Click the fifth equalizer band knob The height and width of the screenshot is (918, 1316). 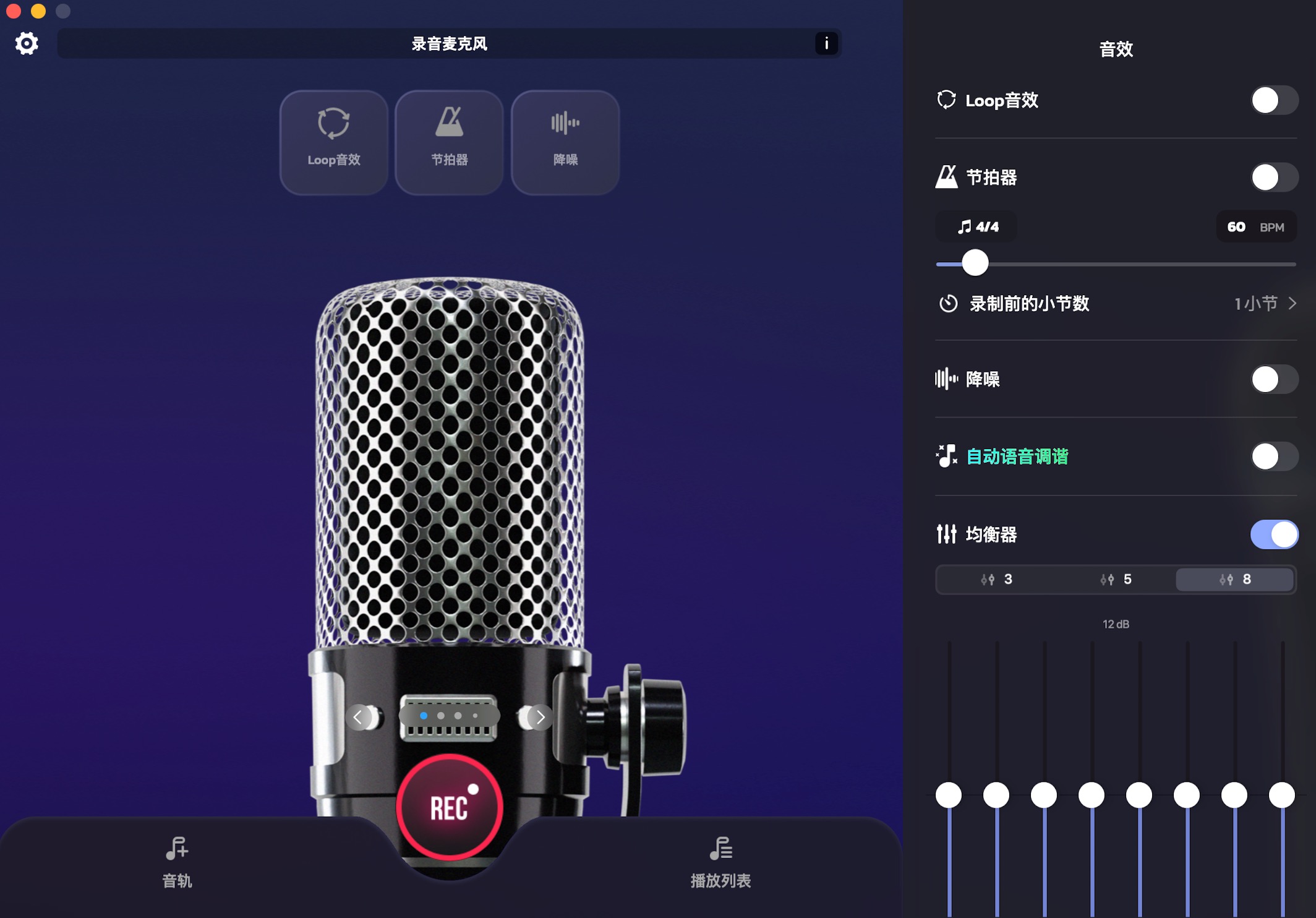tap(1139, 795)
